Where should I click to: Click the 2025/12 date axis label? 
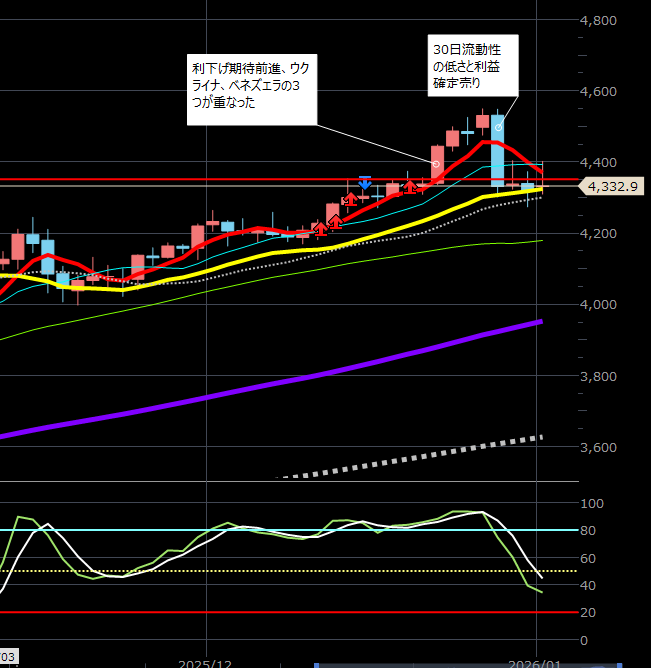coord(205,662)
